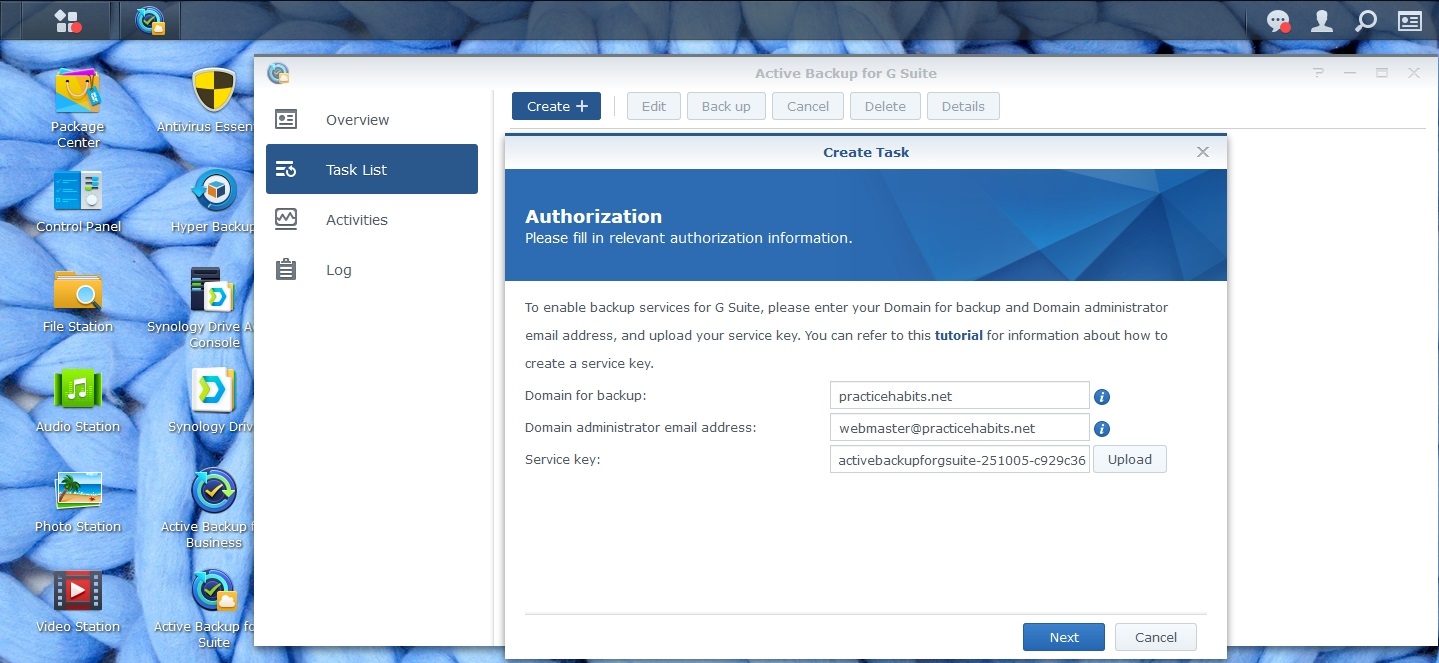
Task: Show info for Domain for backup
Action: (x=1102, y=397)
